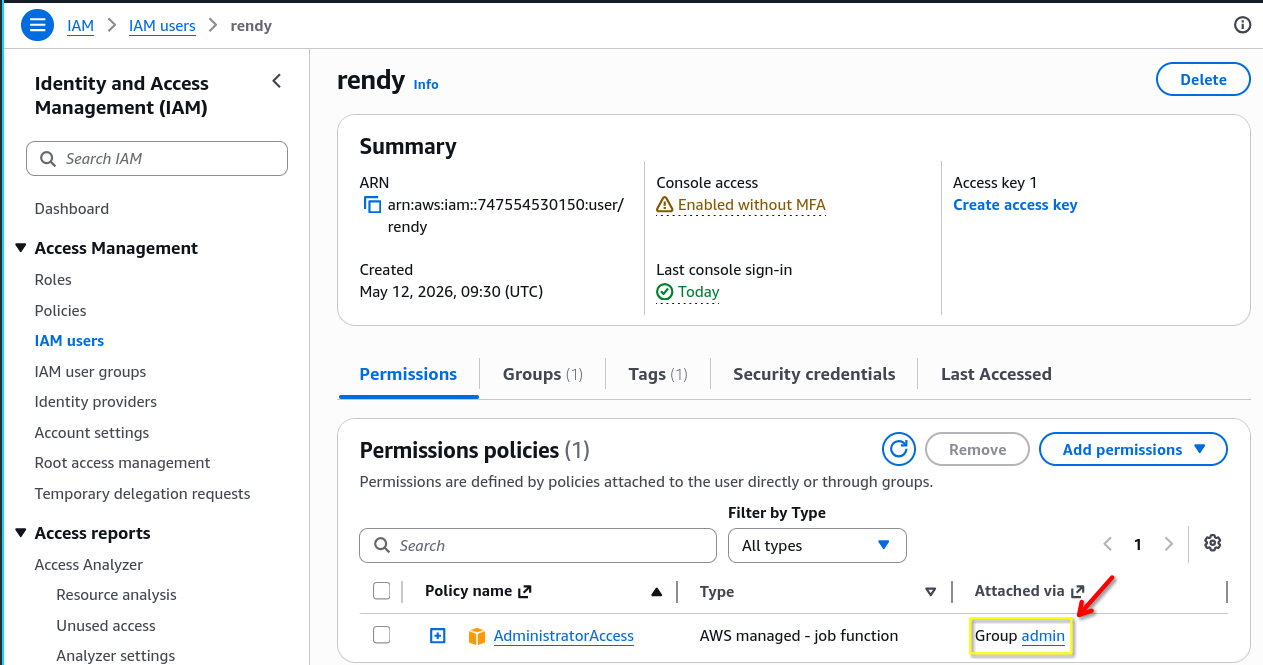Expand the AdministratorAccess policy row
Screen dimensions: 1263x665
pyautogui.click(x=437, y=635)
